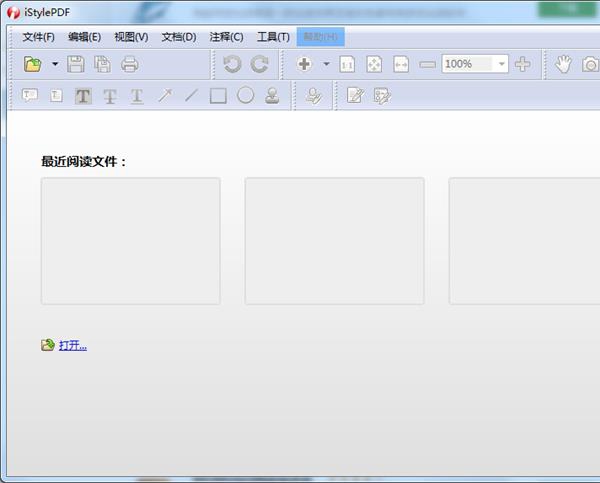This screenshot has height=483, width=600.
Task: Click the zoom in plus button
Action: pyautogui.click(x=522, y=64)
